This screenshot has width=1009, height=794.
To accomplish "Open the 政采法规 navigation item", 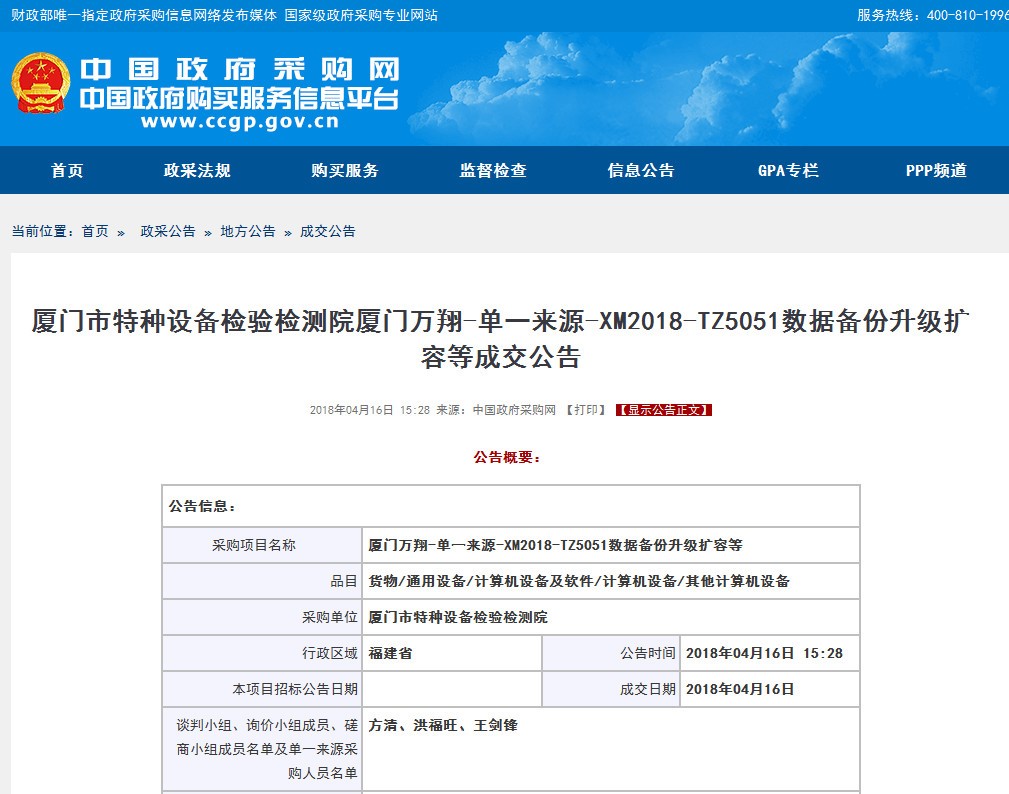I will pyautogui.click(x=197, y=171).
